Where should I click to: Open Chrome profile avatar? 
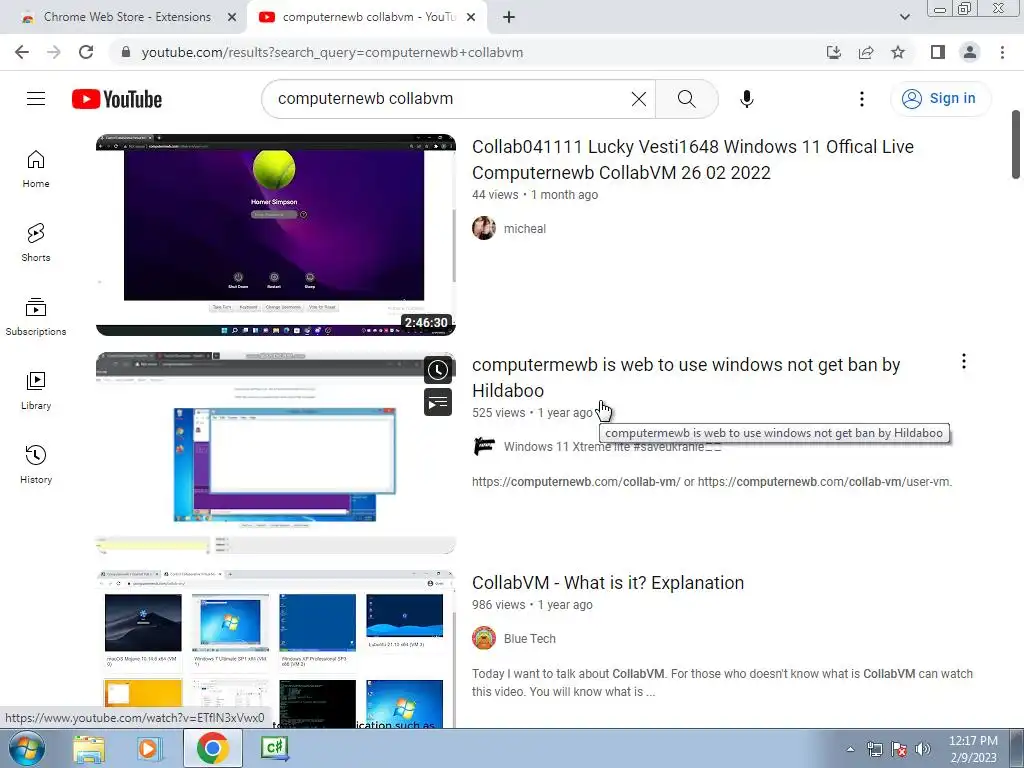tap(970, 52)
